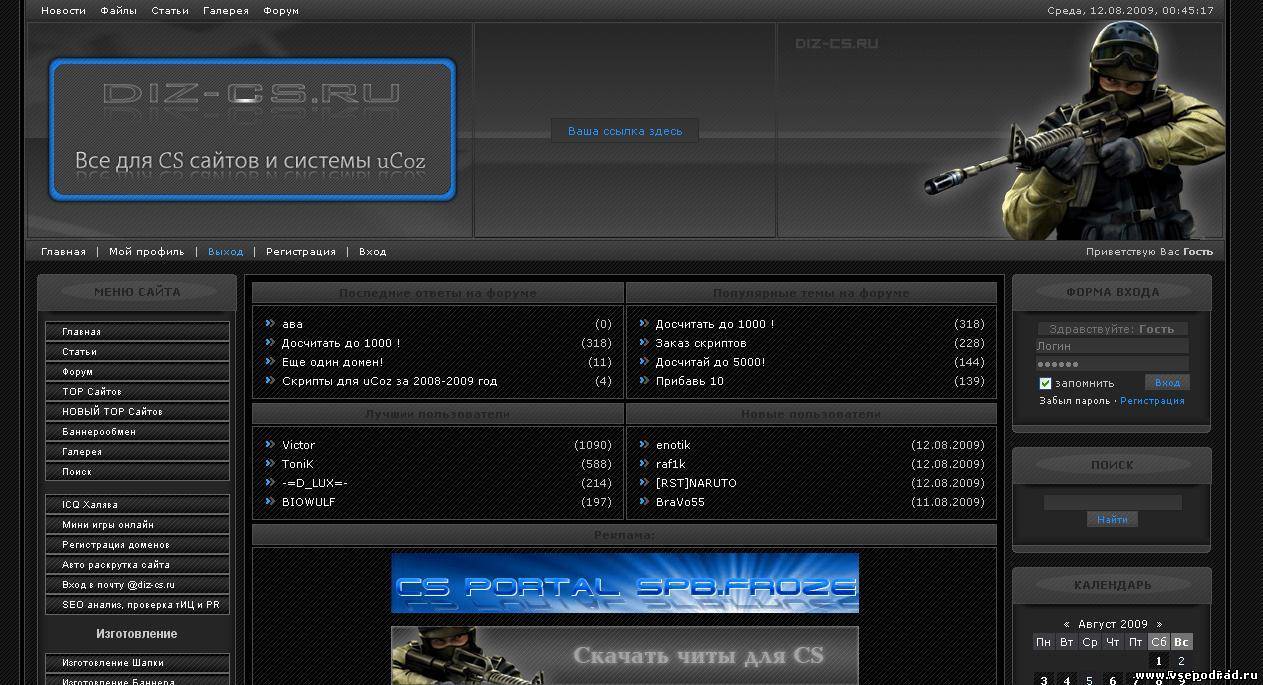The width and height of the screenshot is (1263, 685).
Task: Open Форум in the top menu
Action: [281, 11]
